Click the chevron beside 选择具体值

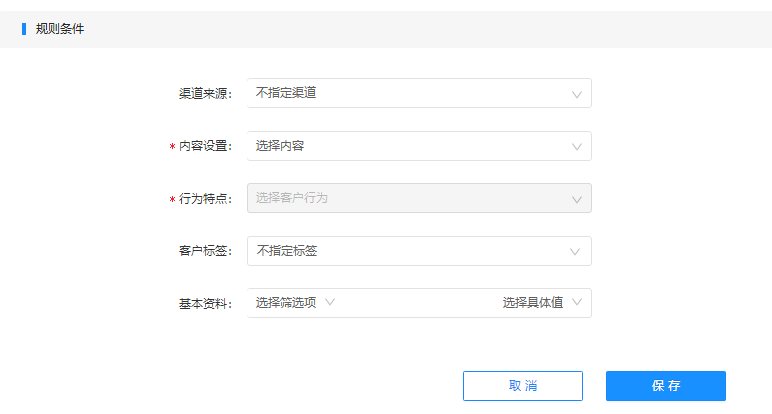click(x=577, y=302)
